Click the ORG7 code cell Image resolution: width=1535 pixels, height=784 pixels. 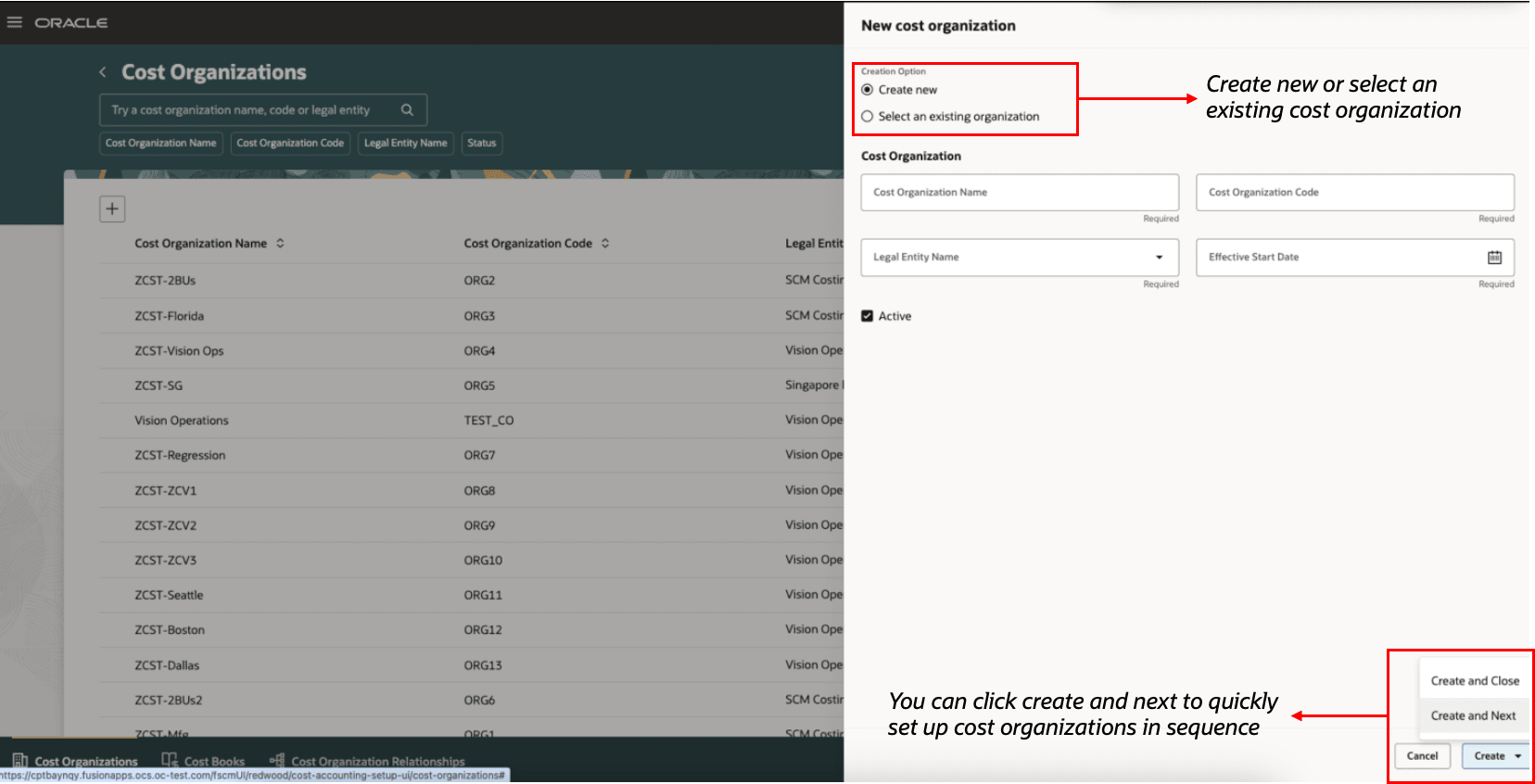pos(480,456)
